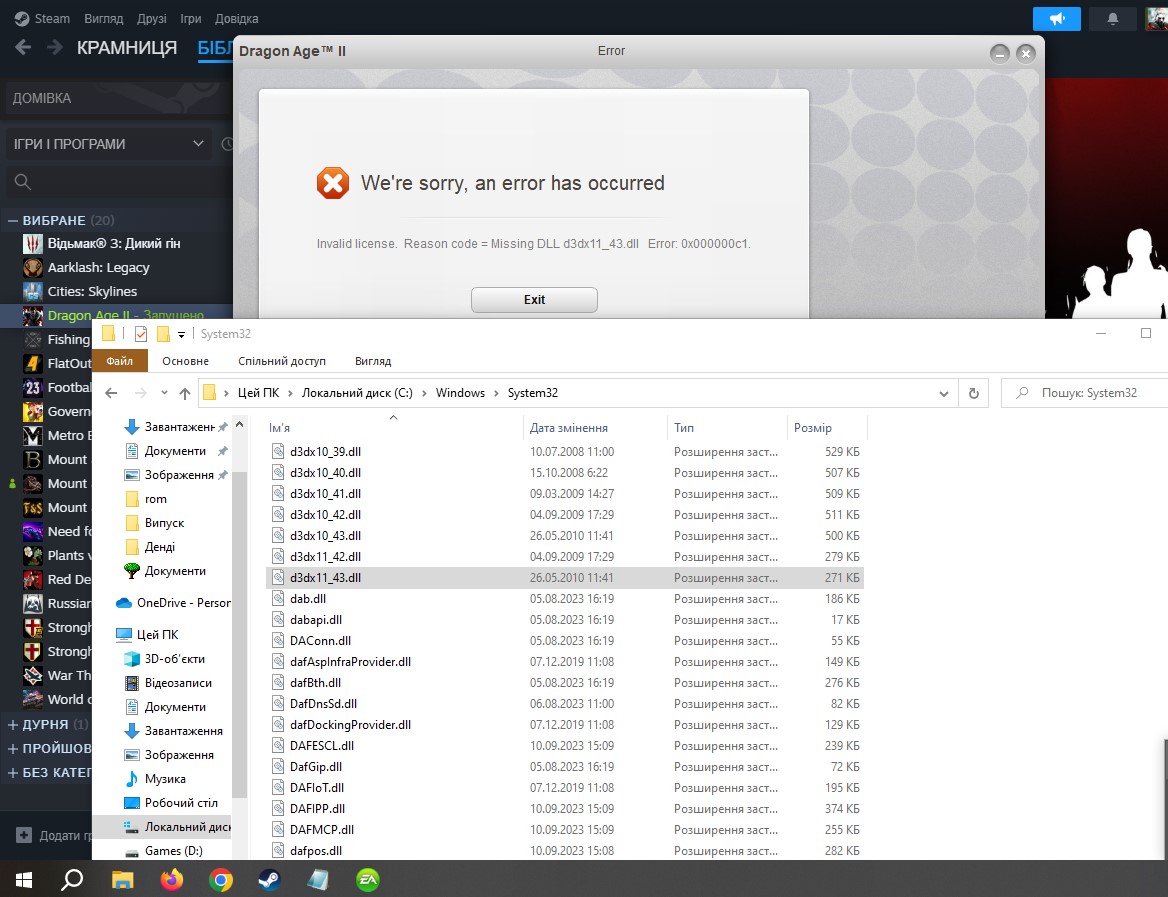Viewport: 1168px width, 897px height.
Task: Go to КРАМНИЦЯ tab in Steam
Action: coord(127,48)
